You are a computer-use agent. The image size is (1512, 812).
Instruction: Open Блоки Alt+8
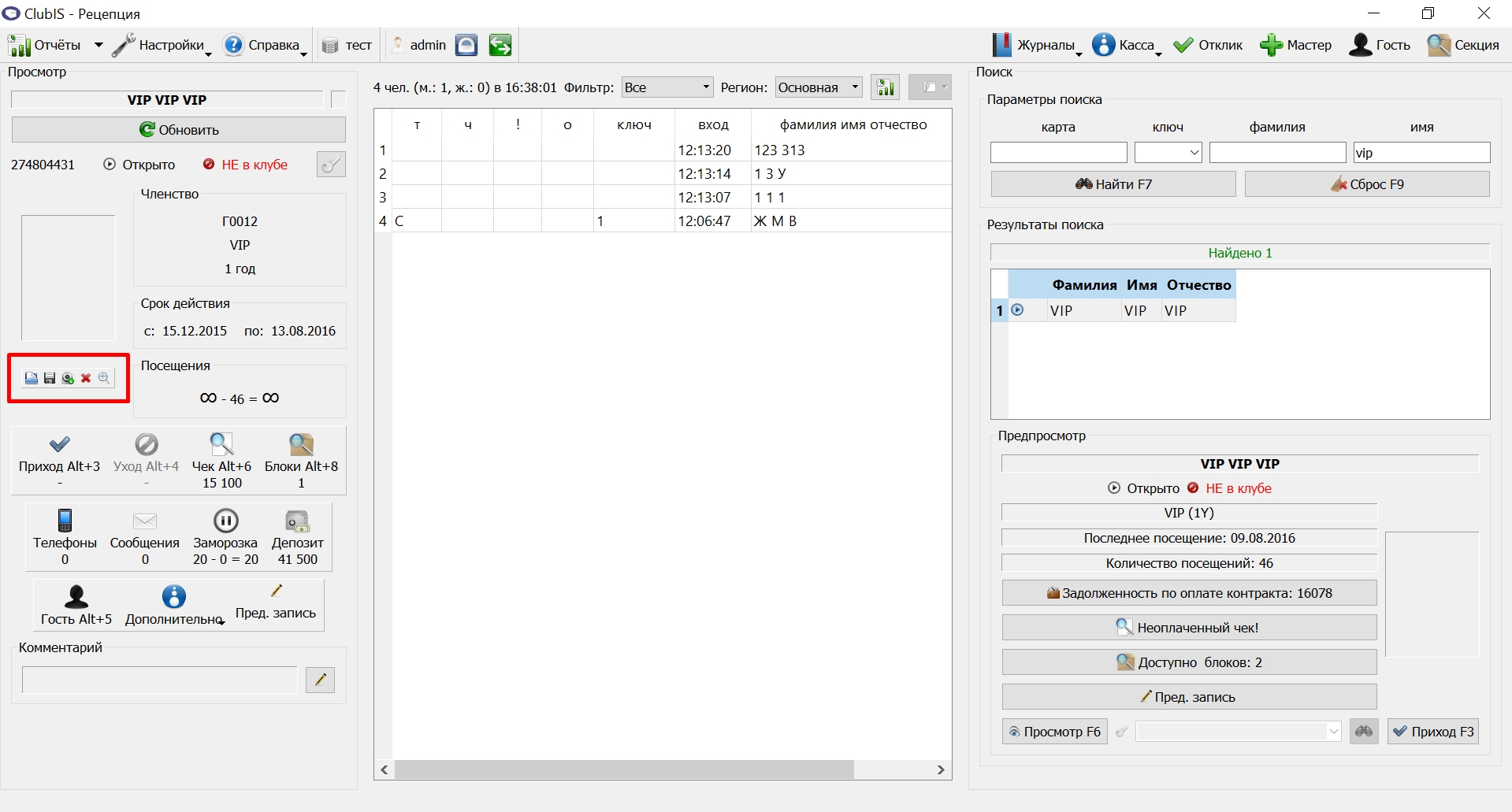[301, 462]
